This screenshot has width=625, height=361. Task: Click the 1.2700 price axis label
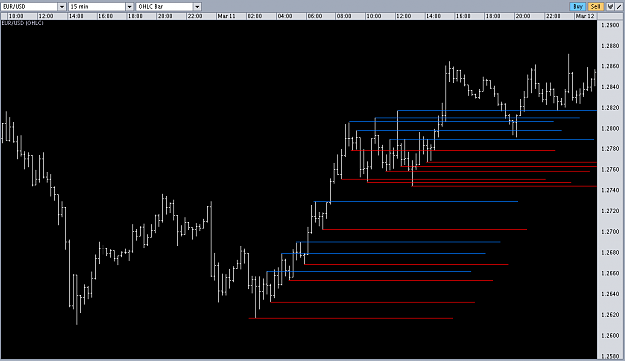coord(610,232)
